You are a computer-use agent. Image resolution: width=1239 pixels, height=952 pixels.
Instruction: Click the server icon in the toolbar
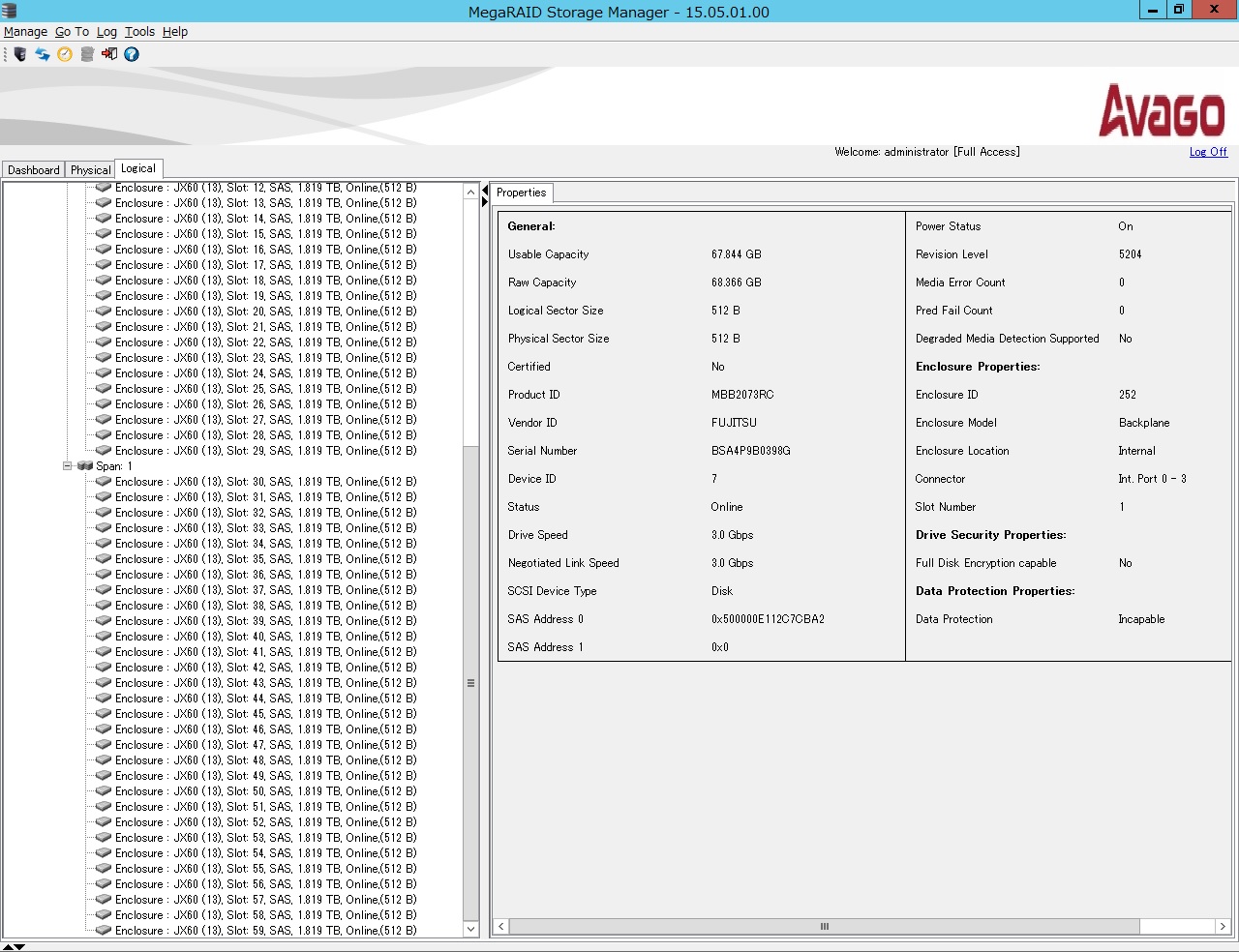(x=20, y=54)
